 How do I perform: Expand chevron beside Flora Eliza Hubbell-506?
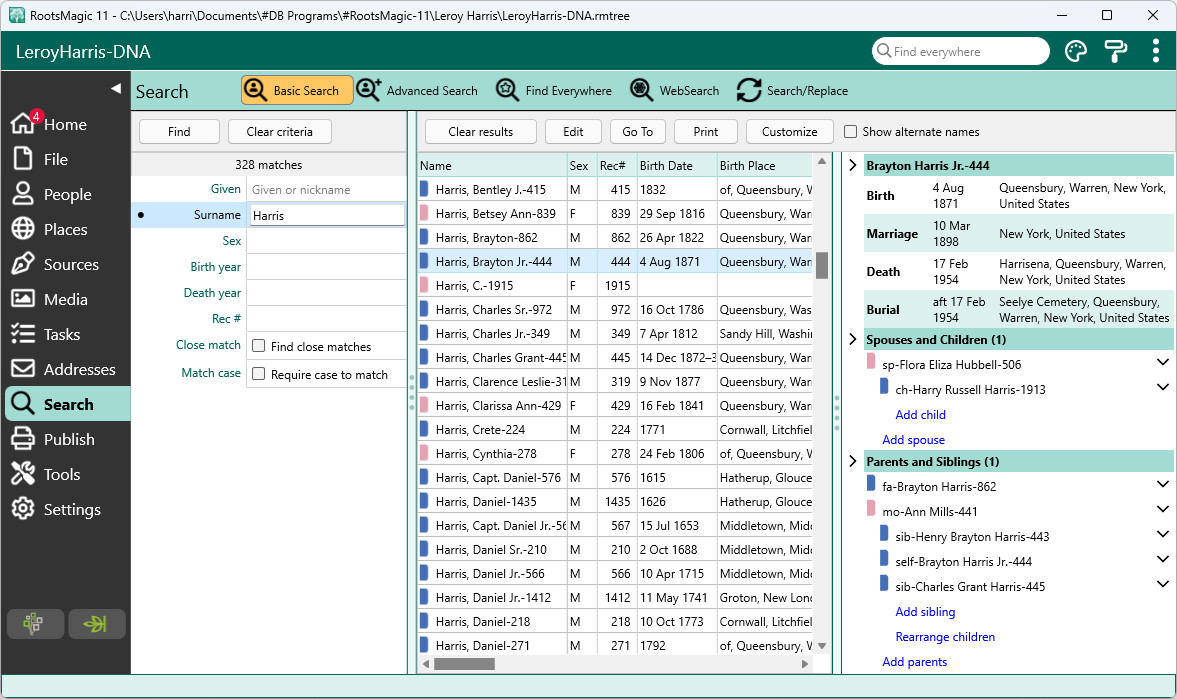pos(1163,363)
